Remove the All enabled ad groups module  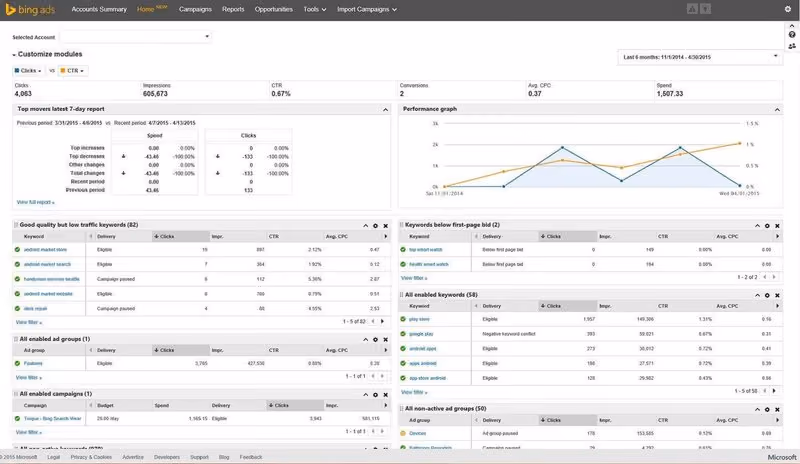pyautogui.click(x=386, y=339)
